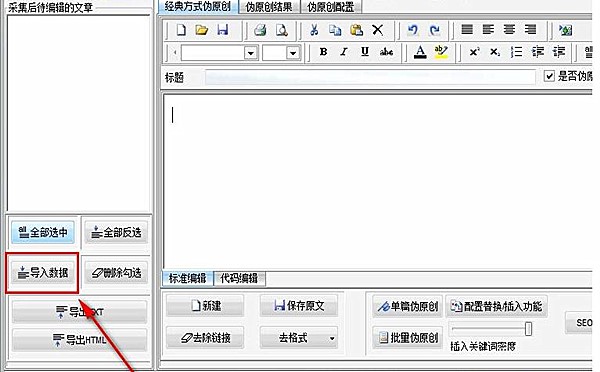Adjust the 插入关键词密度 slider handle
Viewport: 600px width, 372px height.
click(528, 329)
